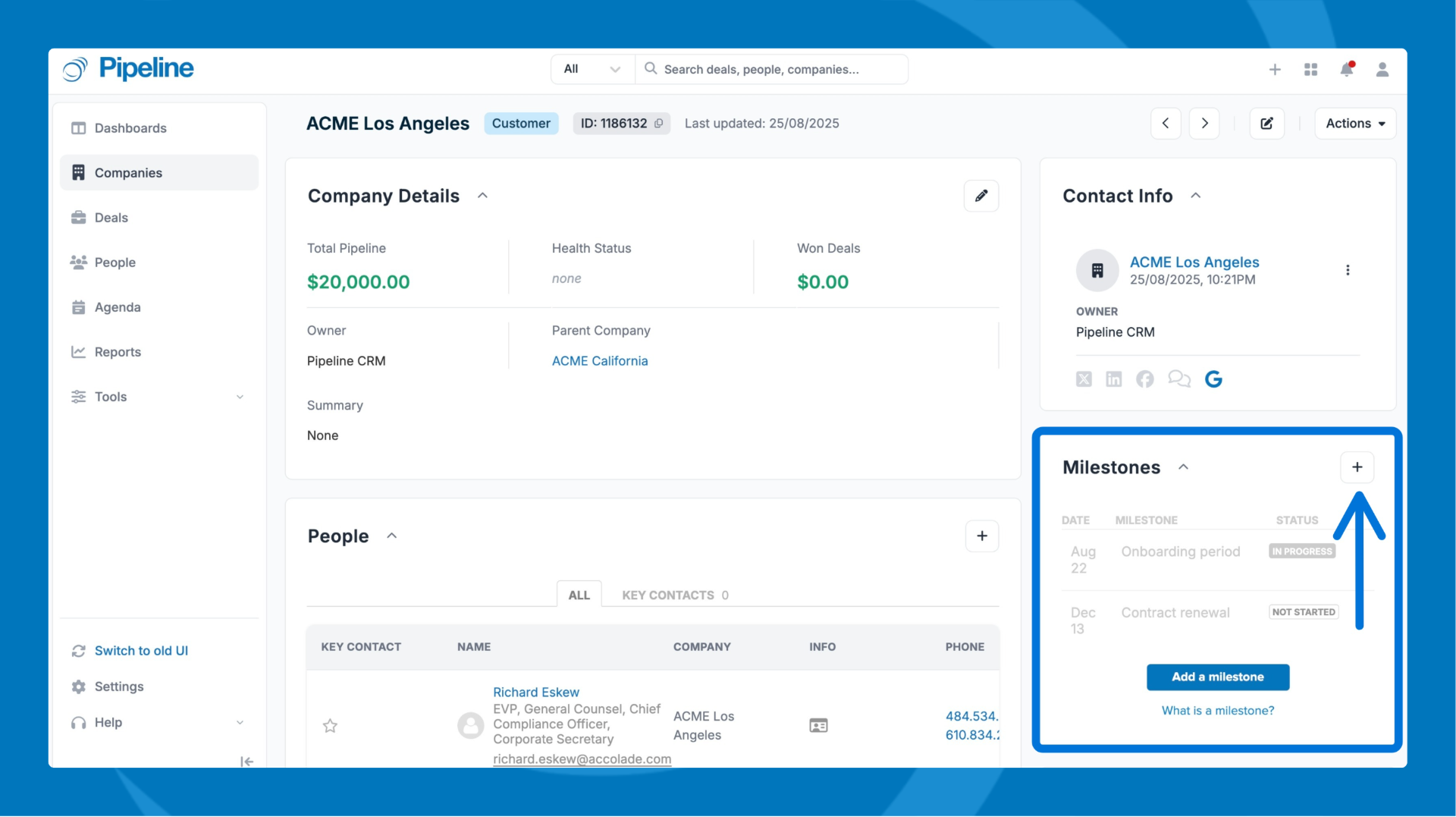Open Dashboards in the sidebar

(158, 128)
